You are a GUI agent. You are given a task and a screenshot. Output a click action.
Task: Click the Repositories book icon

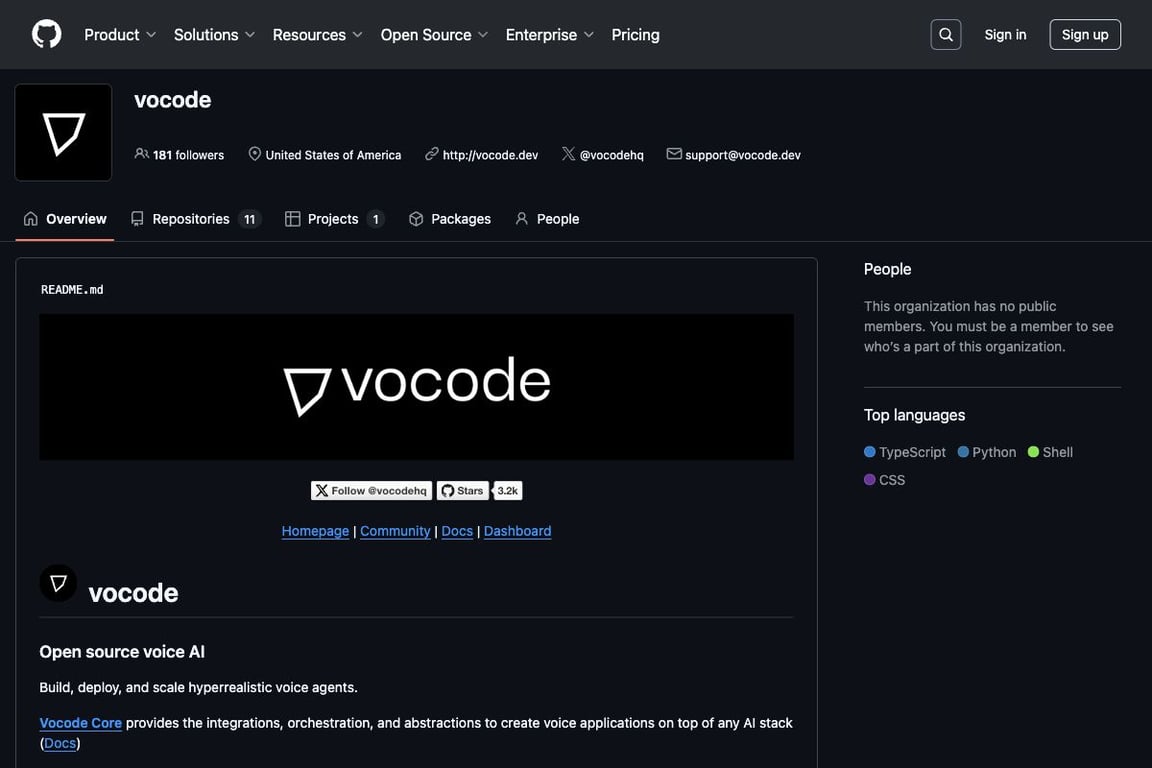click(x=137, y=219)
